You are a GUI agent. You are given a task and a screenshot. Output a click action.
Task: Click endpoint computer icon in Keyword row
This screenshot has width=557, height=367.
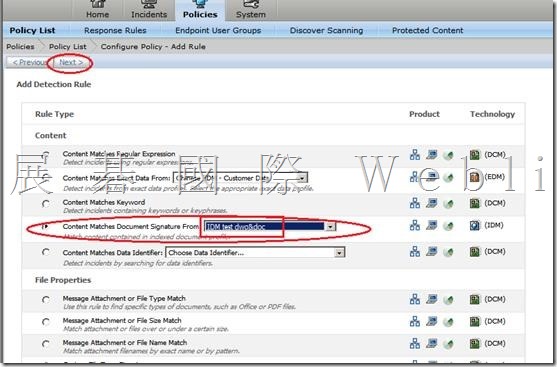(432, 203)
